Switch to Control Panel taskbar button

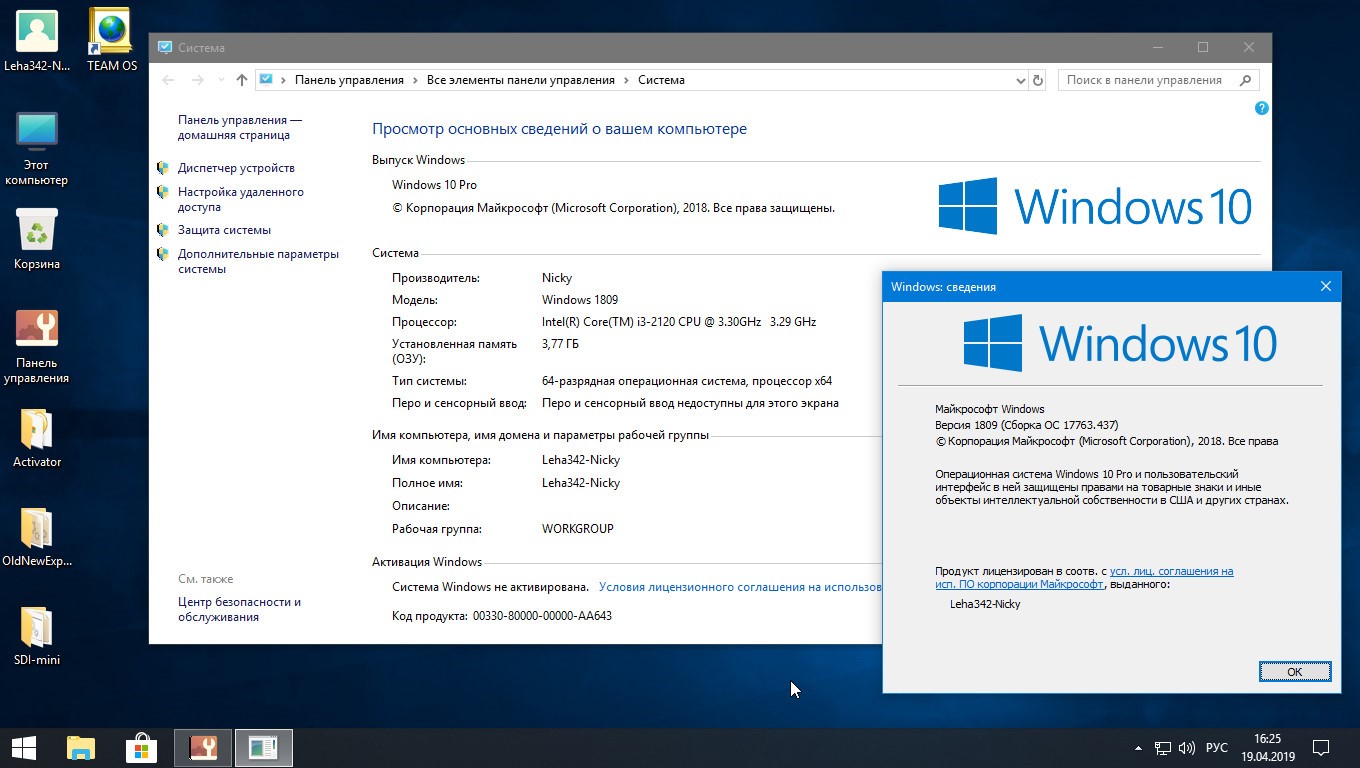tap(203, 748)
